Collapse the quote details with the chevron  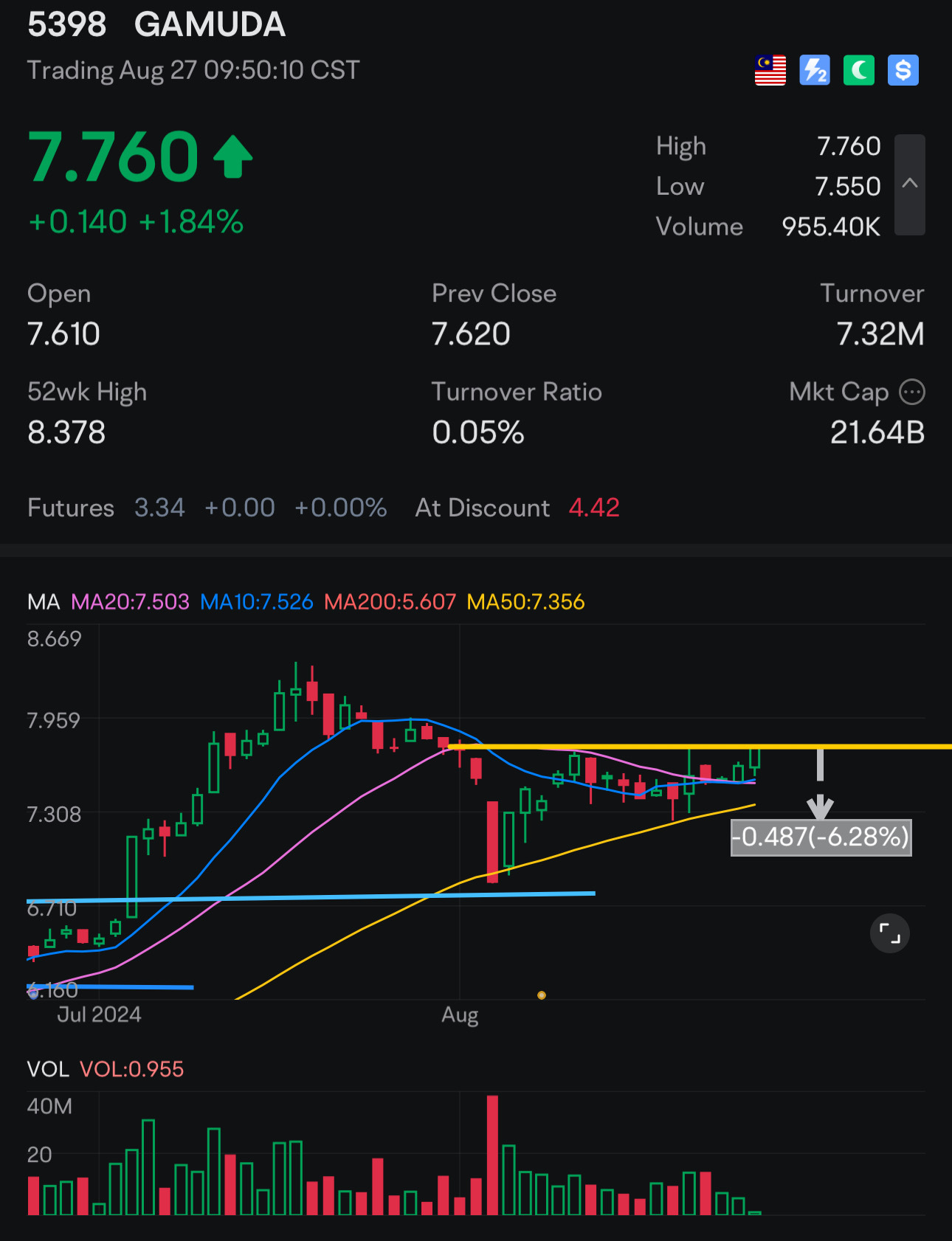click(910, 184)
